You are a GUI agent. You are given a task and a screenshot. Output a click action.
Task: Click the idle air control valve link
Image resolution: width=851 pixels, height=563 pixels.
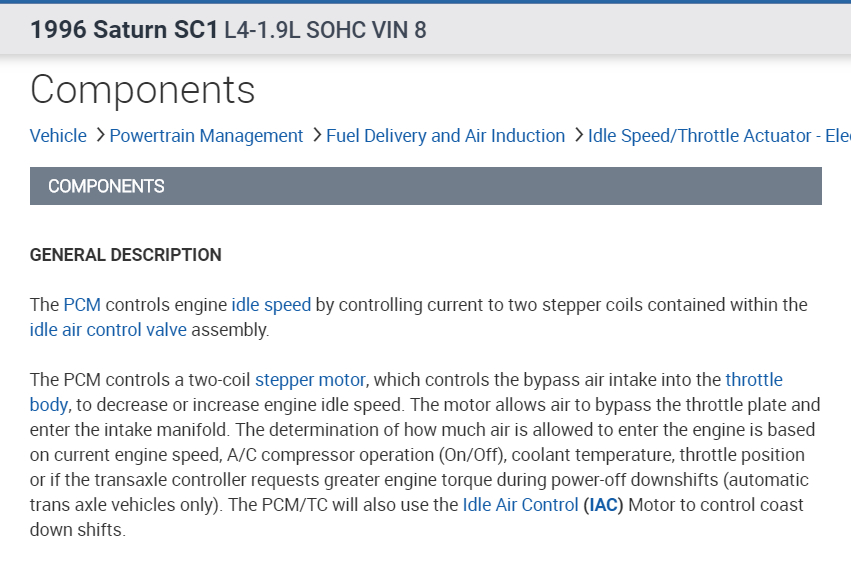pos(108,329)
